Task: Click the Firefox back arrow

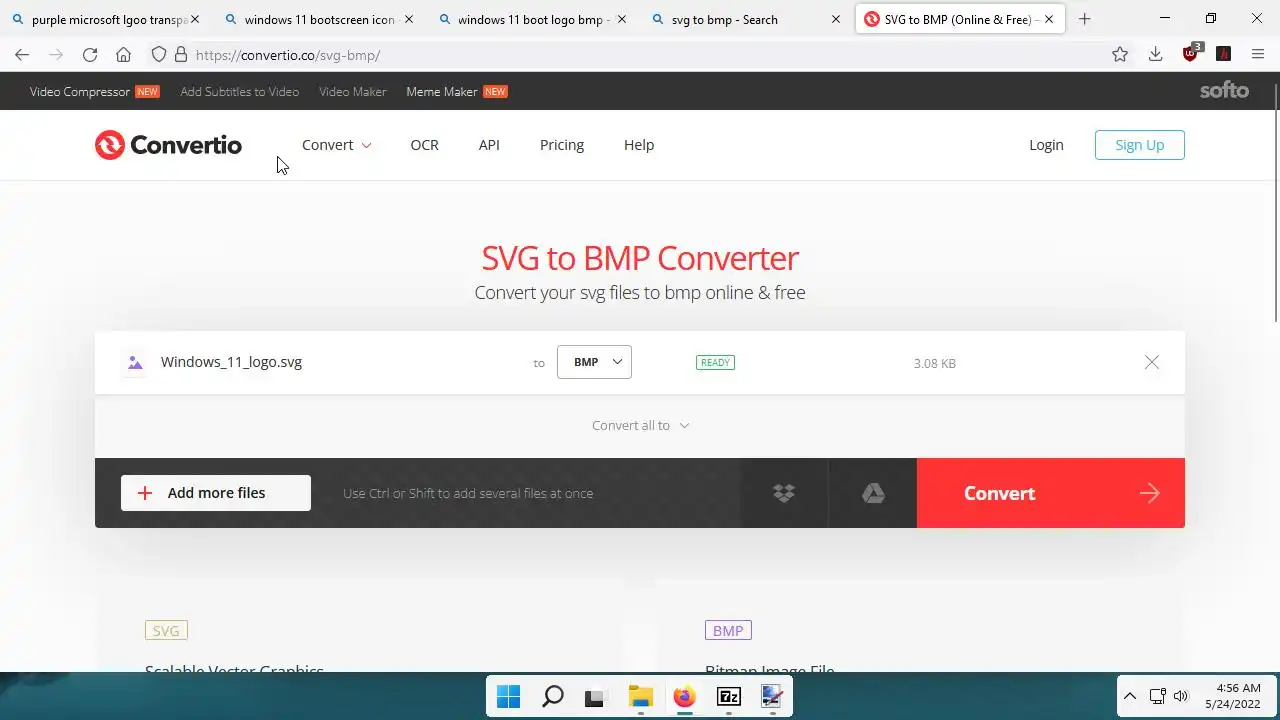Action: pos(22,55)
